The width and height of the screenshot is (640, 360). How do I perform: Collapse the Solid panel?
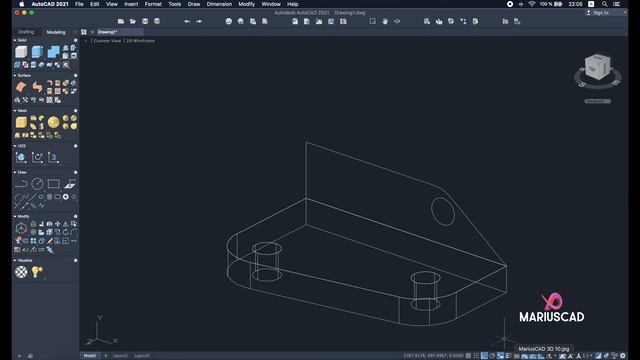pos(15,40)
